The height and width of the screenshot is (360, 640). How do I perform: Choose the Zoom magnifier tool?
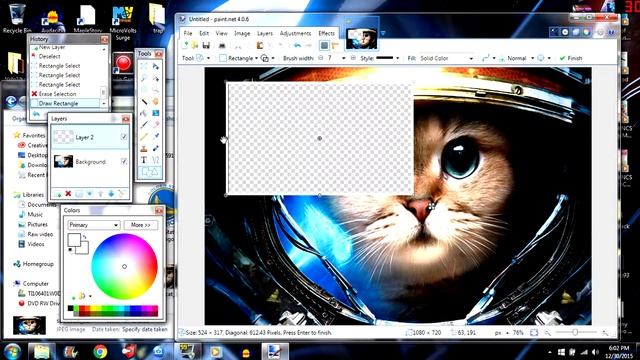tap(156, 89)
